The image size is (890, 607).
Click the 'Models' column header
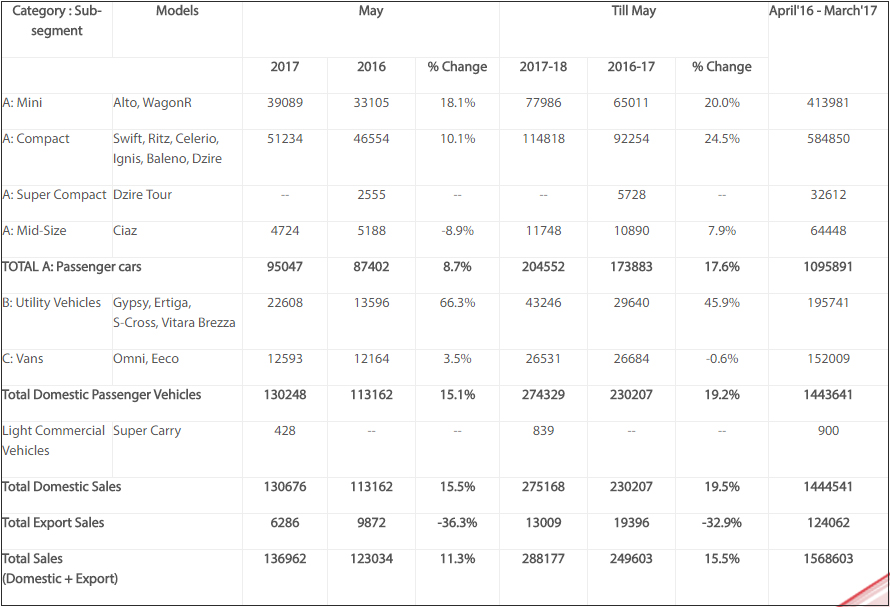tap(177, 11)
